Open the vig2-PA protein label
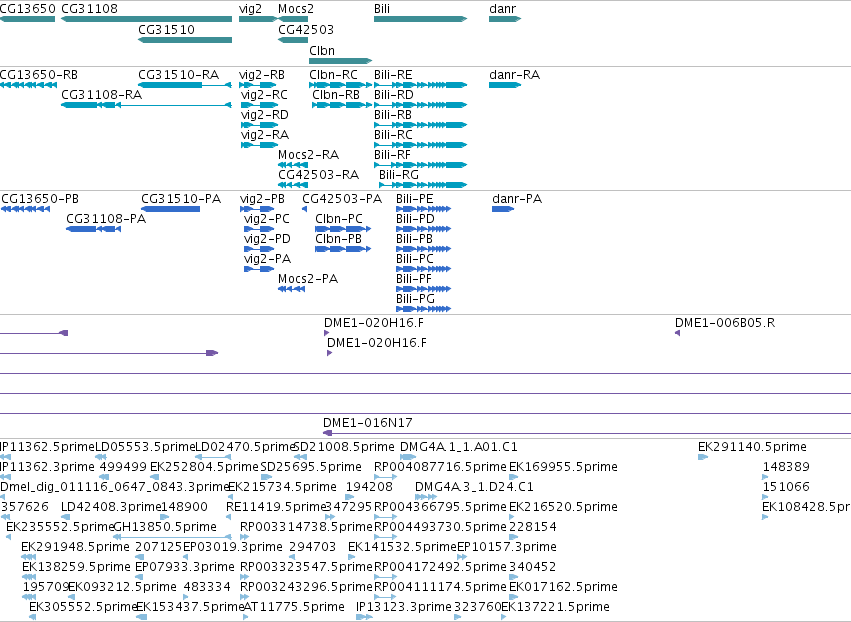851x622 pixels. pyautogui.click(x=267, y=259)
